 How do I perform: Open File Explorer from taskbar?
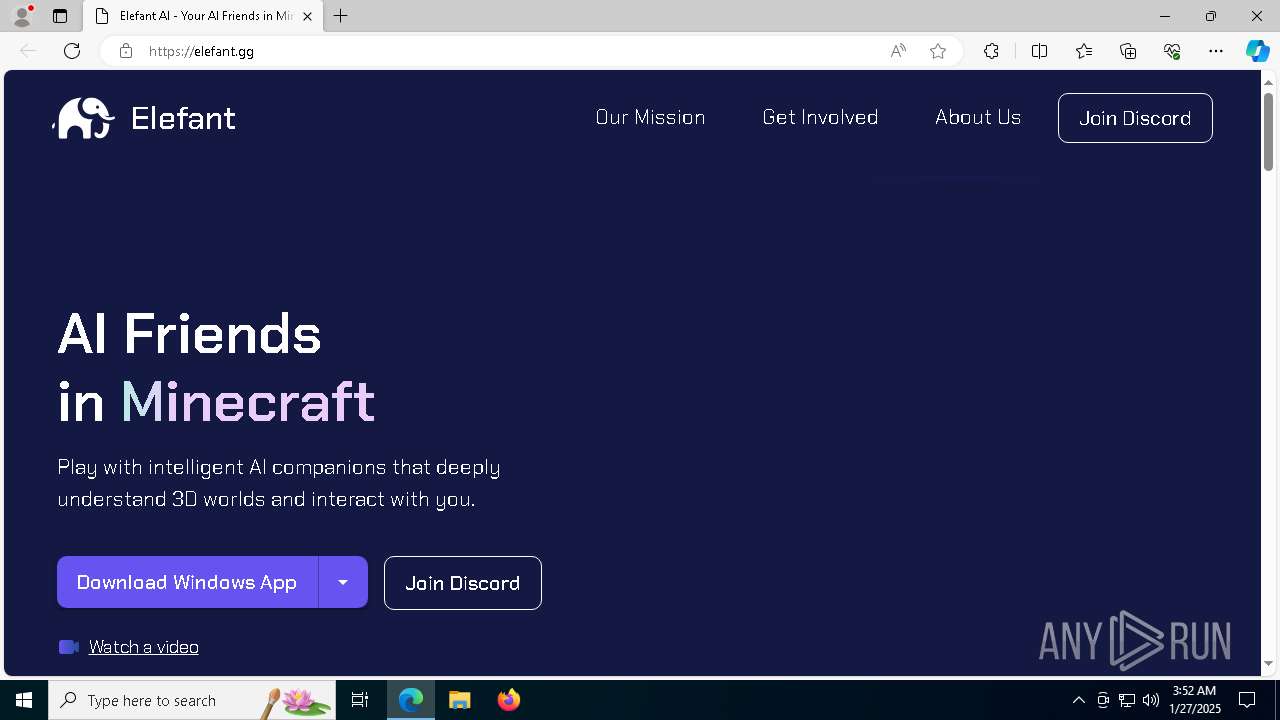point(460,700)
